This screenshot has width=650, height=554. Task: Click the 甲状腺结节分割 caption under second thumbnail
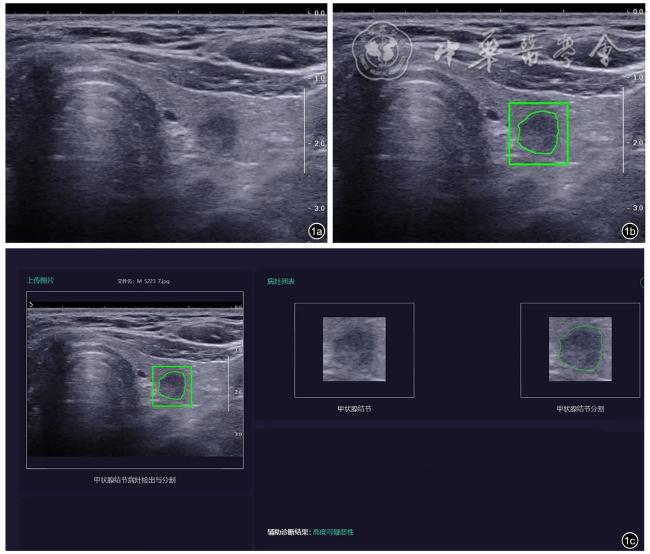(x=580, y=409)
